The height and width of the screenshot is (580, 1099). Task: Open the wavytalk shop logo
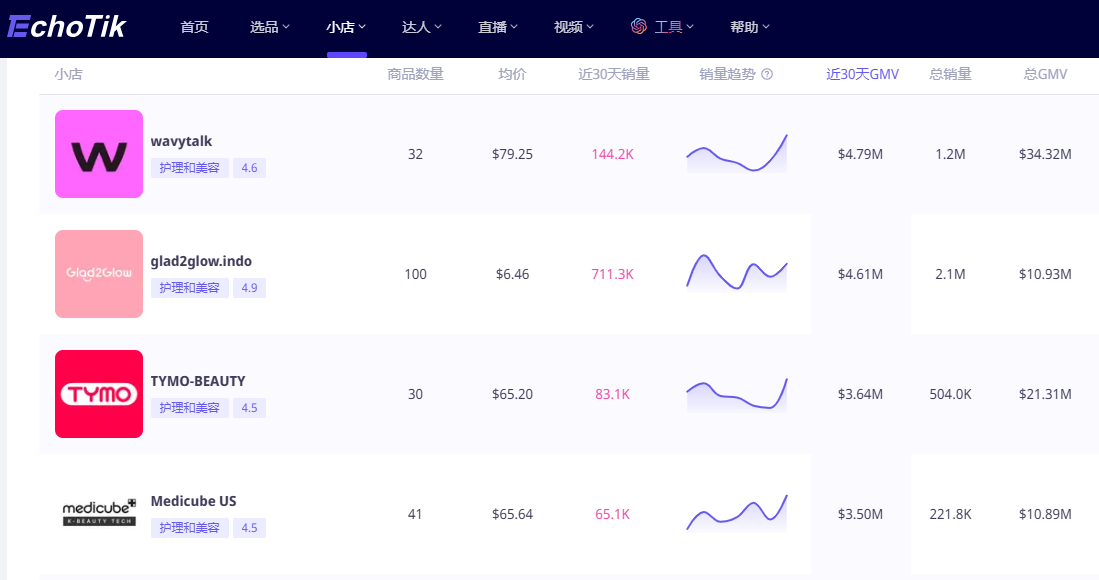pyautogui.click(x=99, y=154)
